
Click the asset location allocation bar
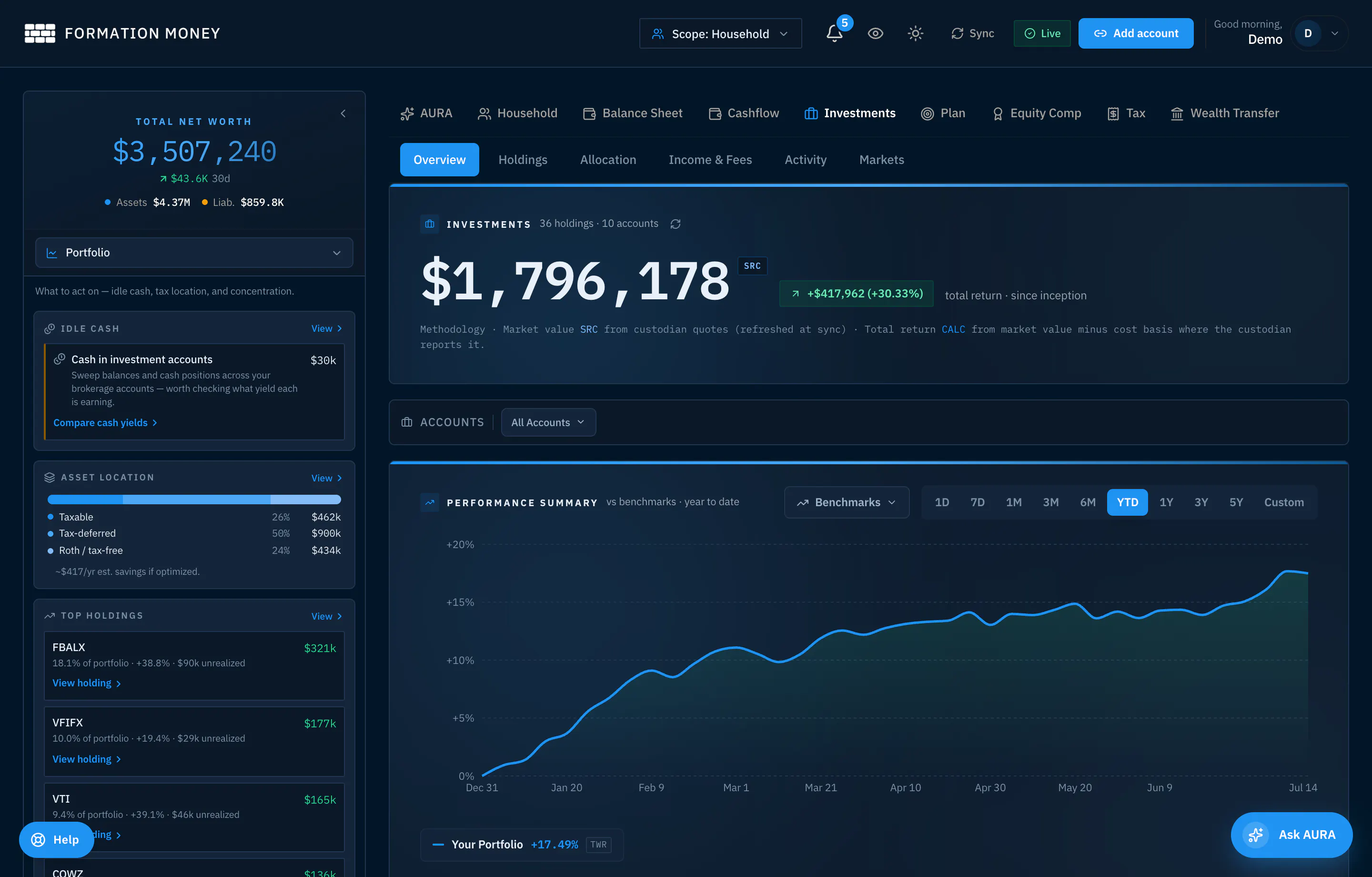tap(194, 500)
